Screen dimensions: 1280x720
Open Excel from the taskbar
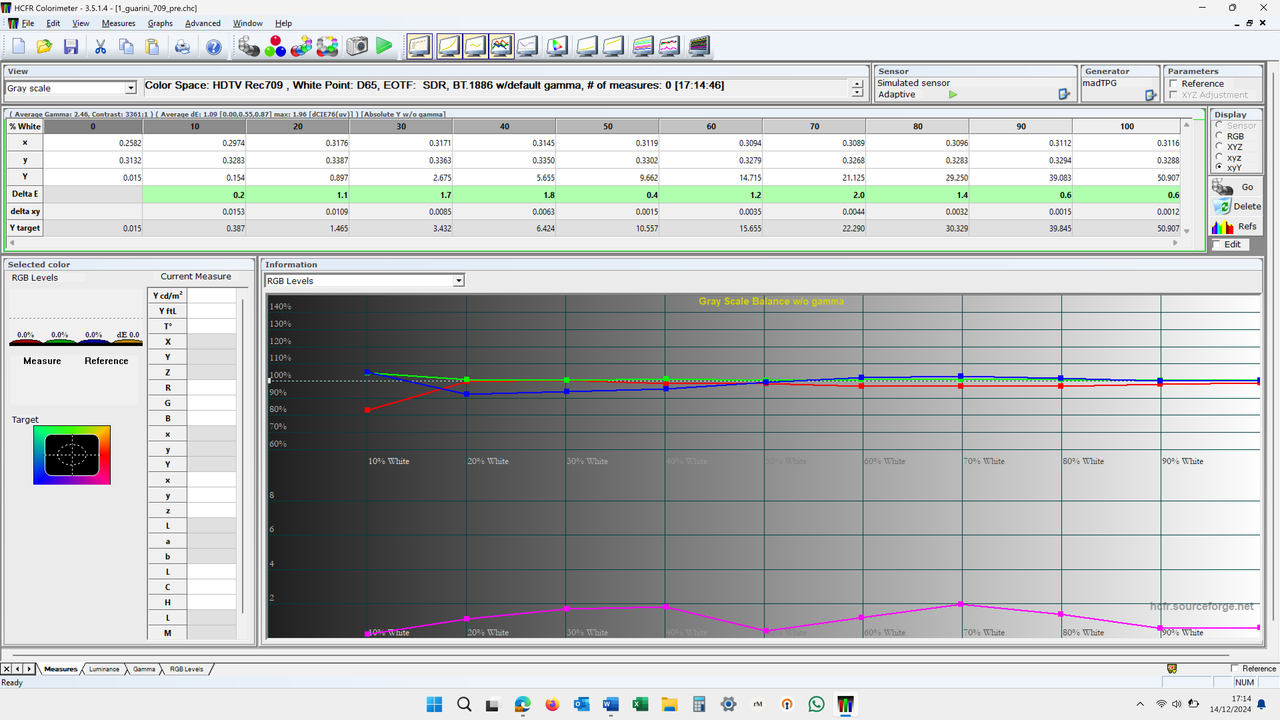point(640,704)
